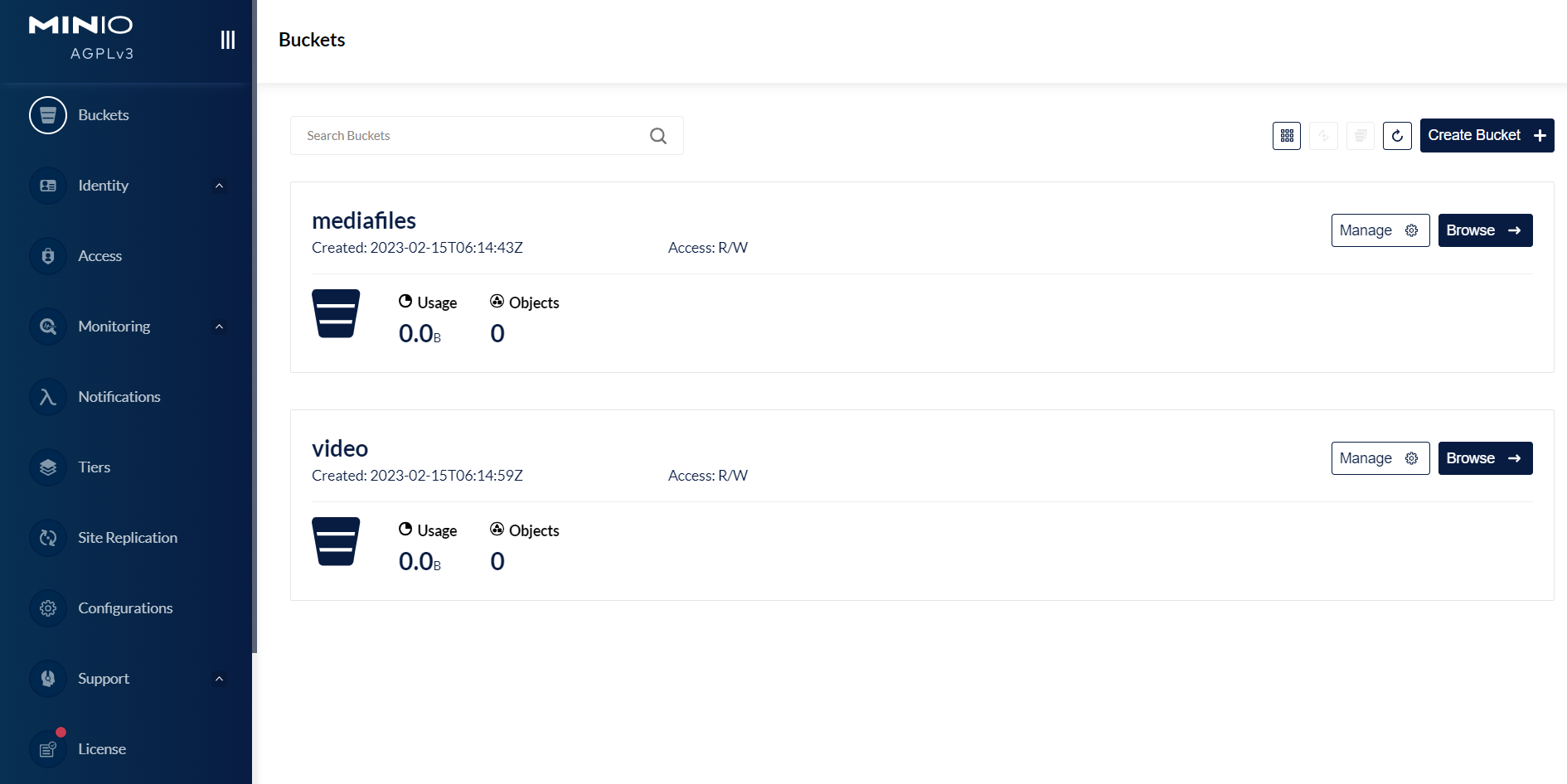Toggle Select Multiple buckets grid button
This screenshot has height=784, width=1567.
(1287, 136)
